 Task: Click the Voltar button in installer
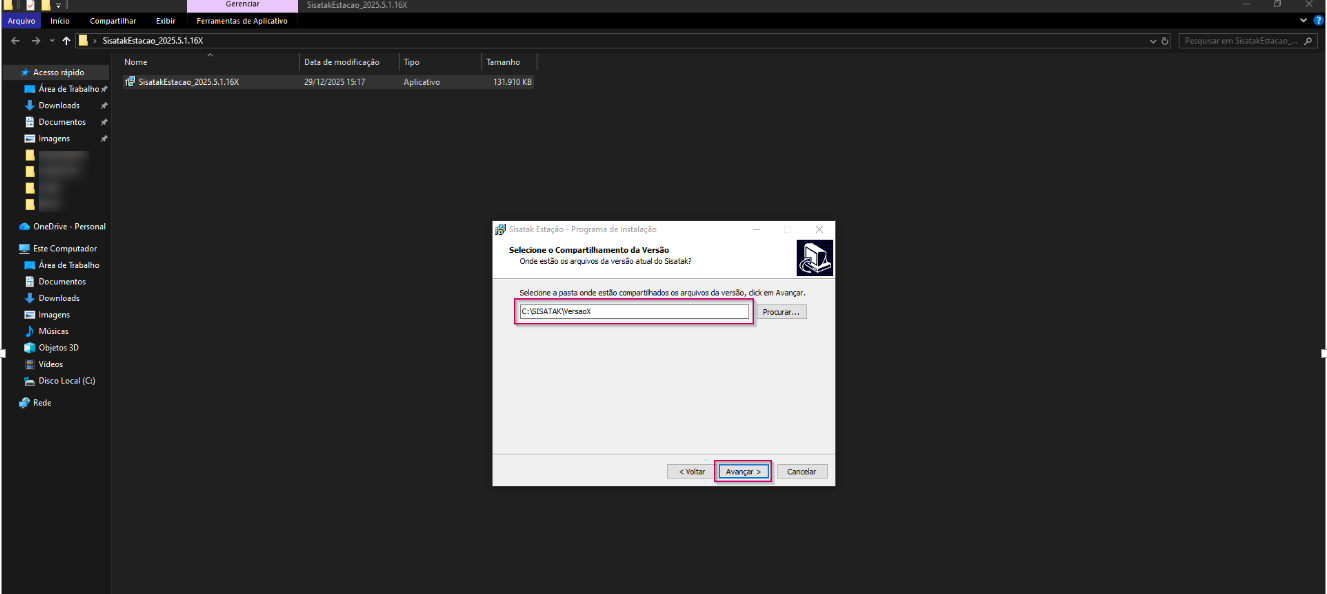tap(692, 471)
